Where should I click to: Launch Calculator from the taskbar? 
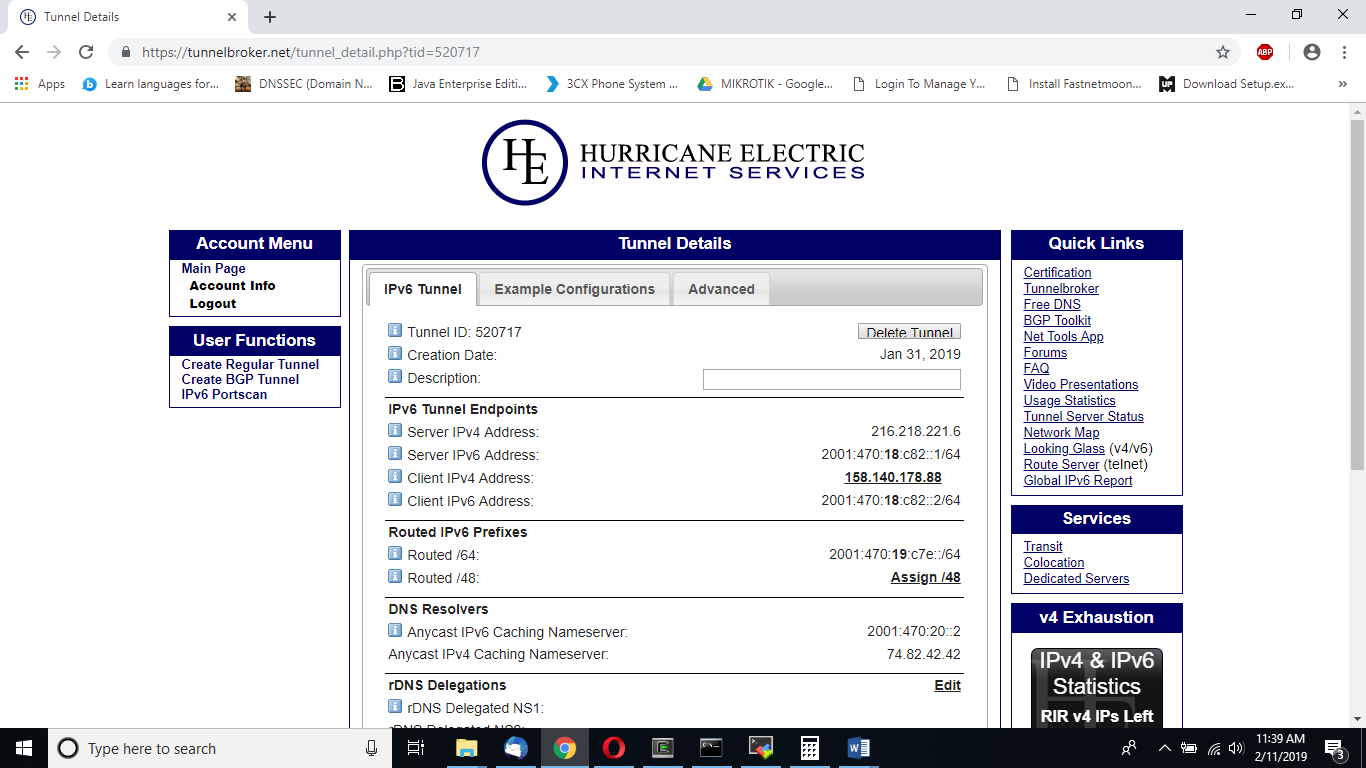[x=810, y=748]
